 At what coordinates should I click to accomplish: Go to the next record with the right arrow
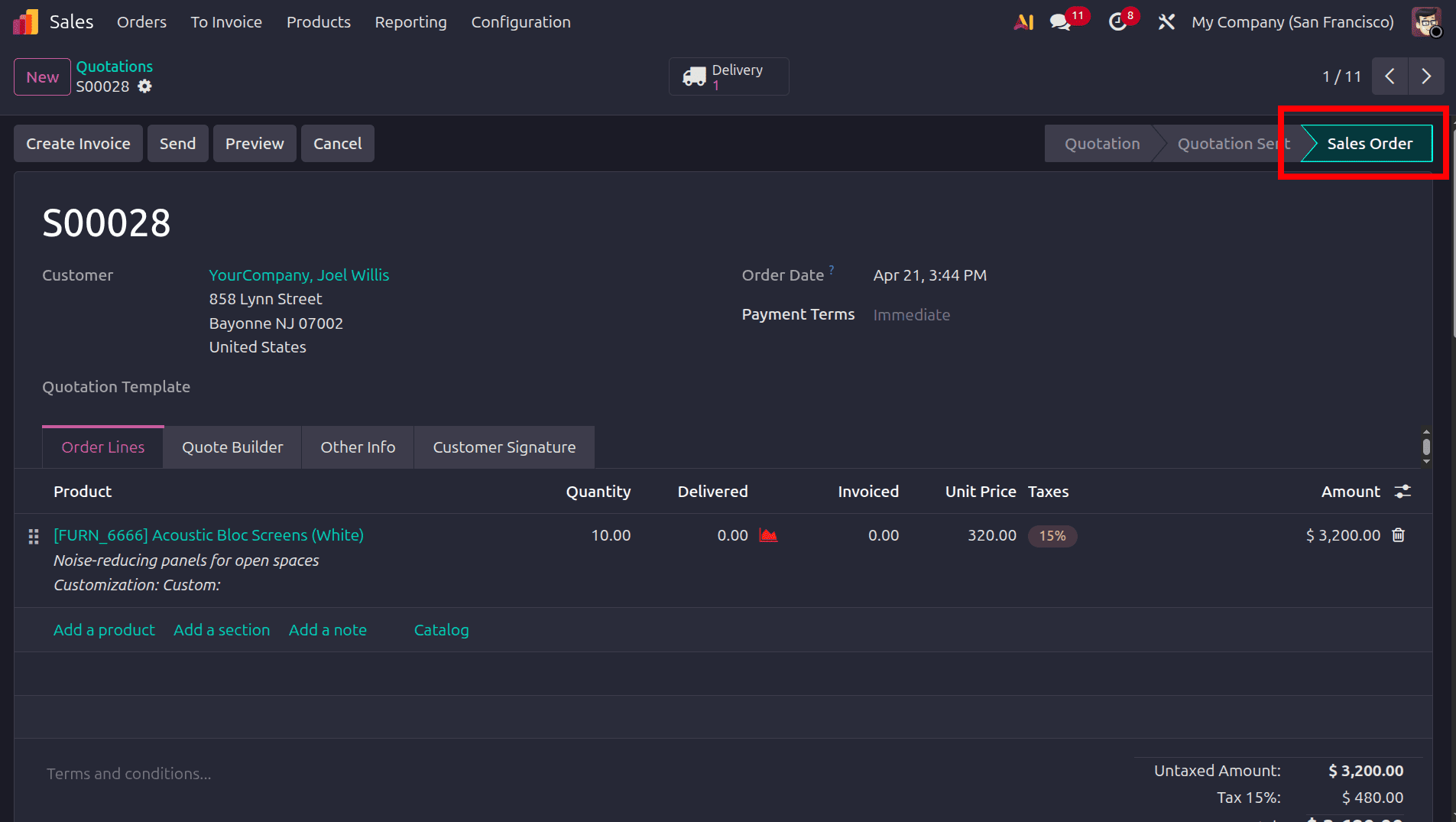point(1425,76)
